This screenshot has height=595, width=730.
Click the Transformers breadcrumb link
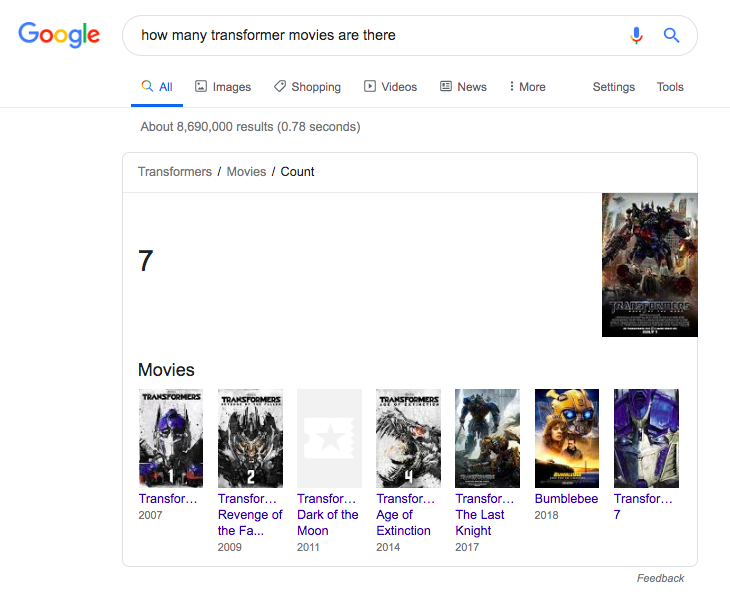(175, 172)
